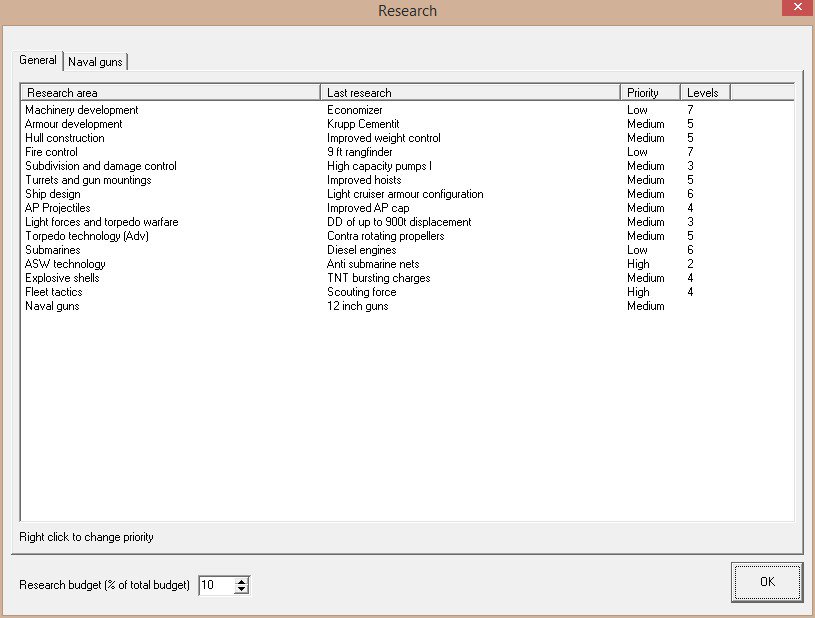Click Medium priority for Naval guns
The height and width of the screenshot is (618, 815).
(646, 306)
